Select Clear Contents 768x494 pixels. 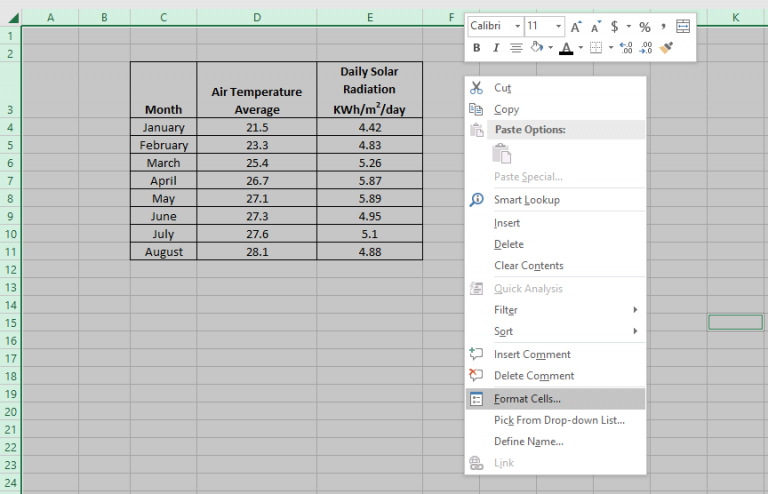pyautogui.click(x=555, y=265)
